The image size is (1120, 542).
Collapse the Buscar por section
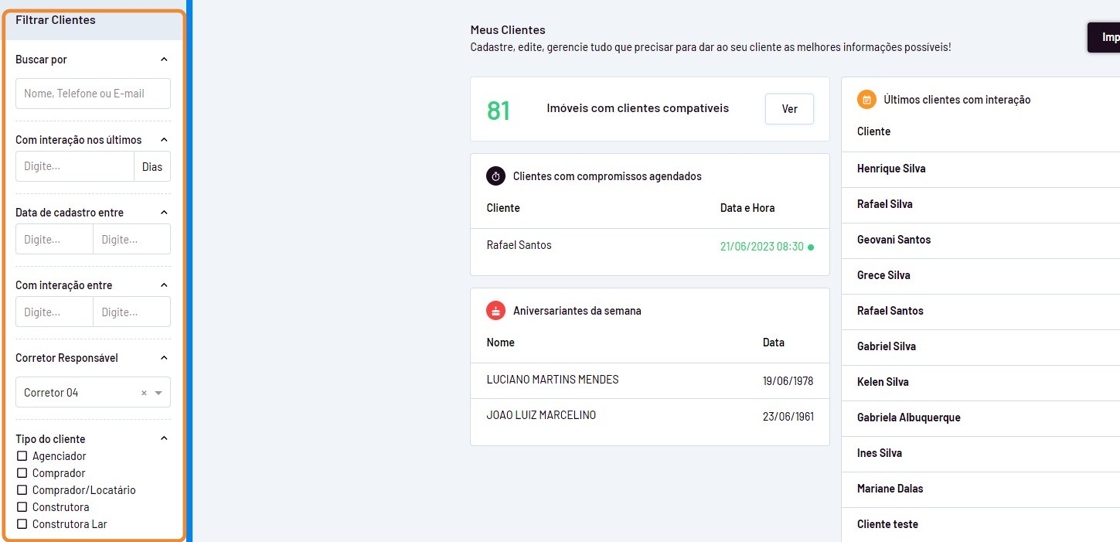(164, 60)
